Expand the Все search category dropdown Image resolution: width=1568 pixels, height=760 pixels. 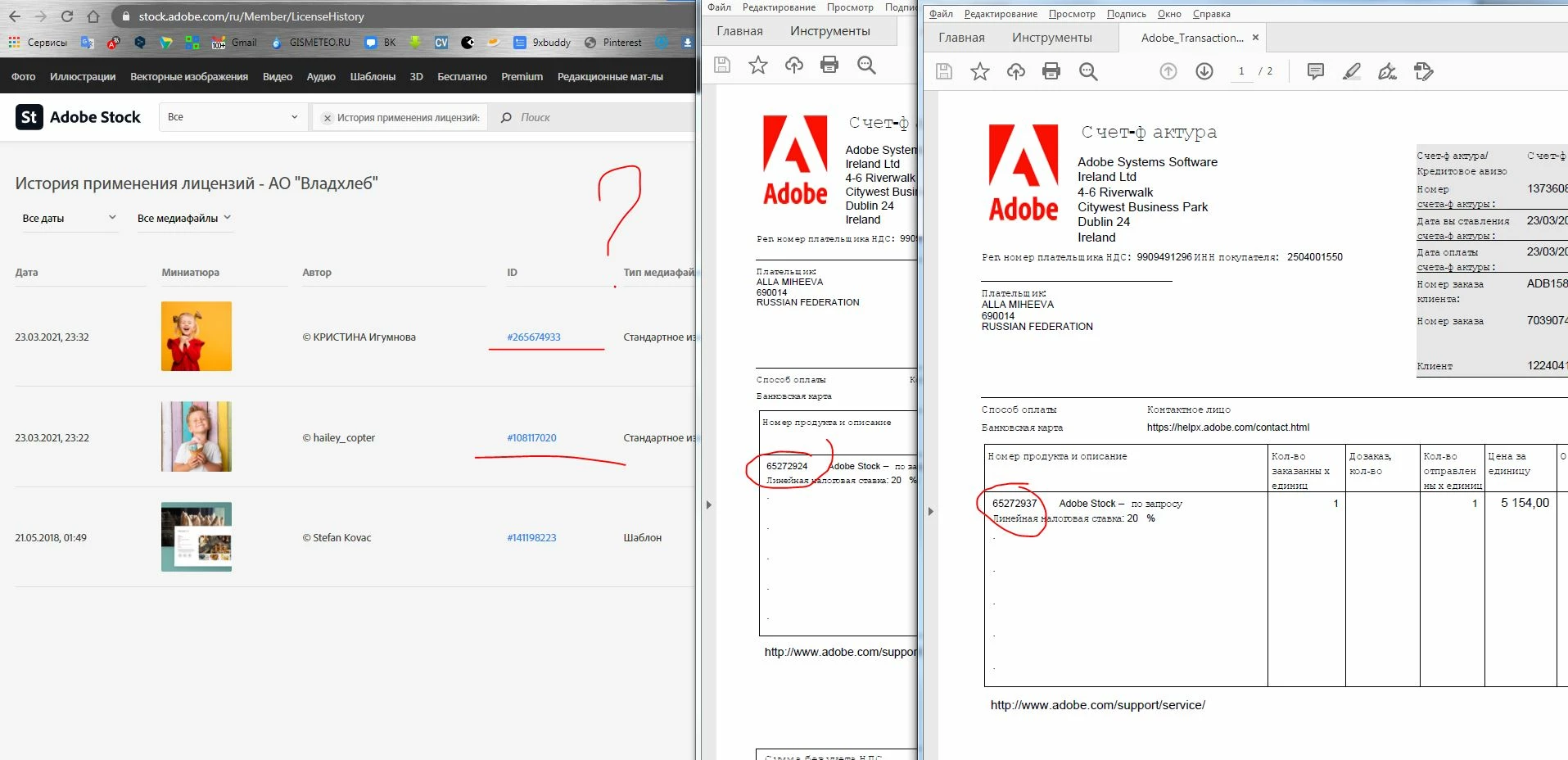pyautogui.click(x=233, y=117)
